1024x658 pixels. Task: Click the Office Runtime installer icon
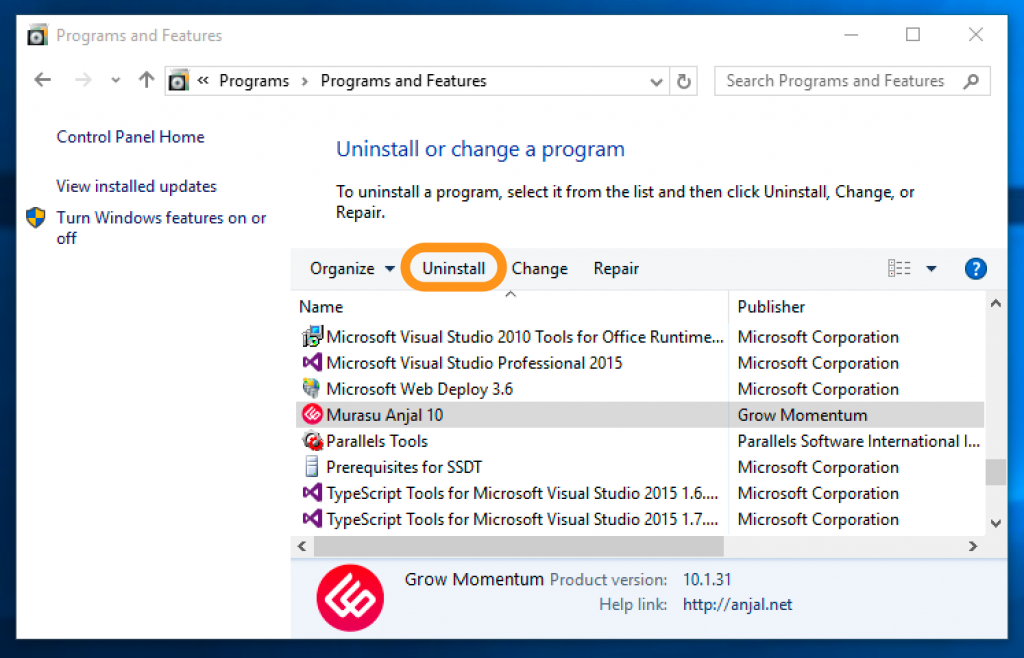coord(313,336)
